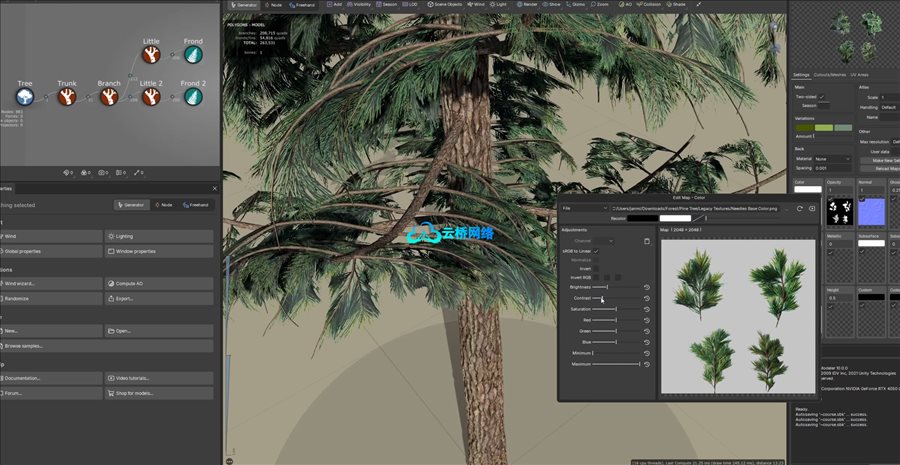
Task: Reload the texture file in Edit Map
Action: (799, 208)
